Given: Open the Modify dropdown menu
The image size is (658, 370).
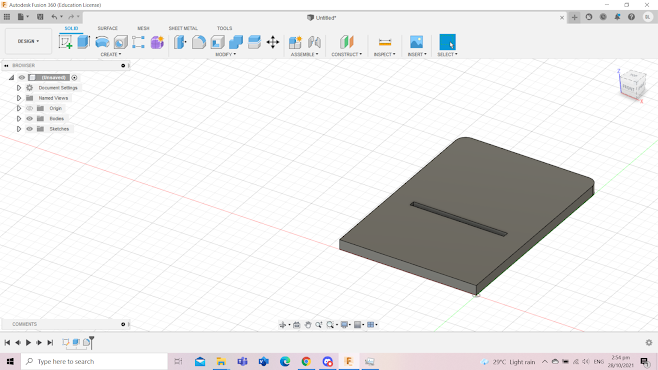Looking at the screenshot, I should tap(226, 54).
